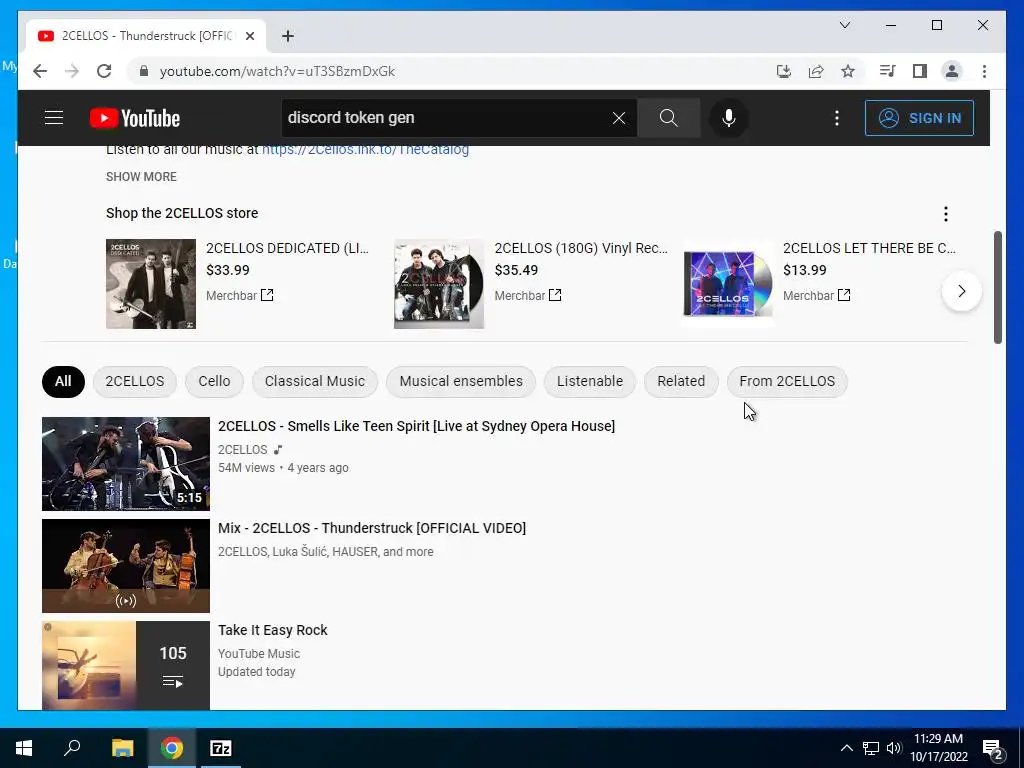Screen dimensions: 1024x768
Task: Go to YouTube home via the logo
Action: [135, 118]
